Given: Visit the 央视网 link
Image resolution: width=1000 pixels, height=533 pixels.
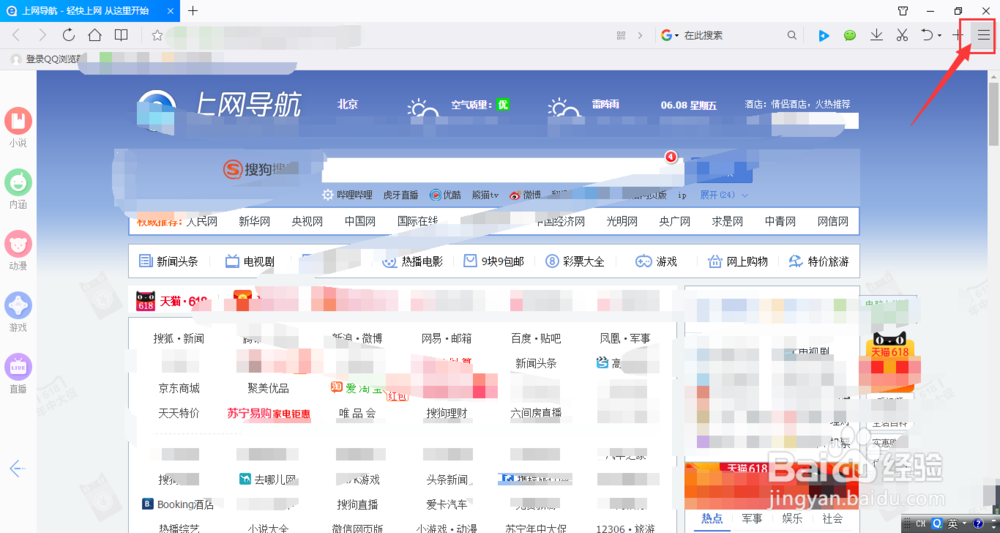Looking at the screenshot, I should 307,222.
